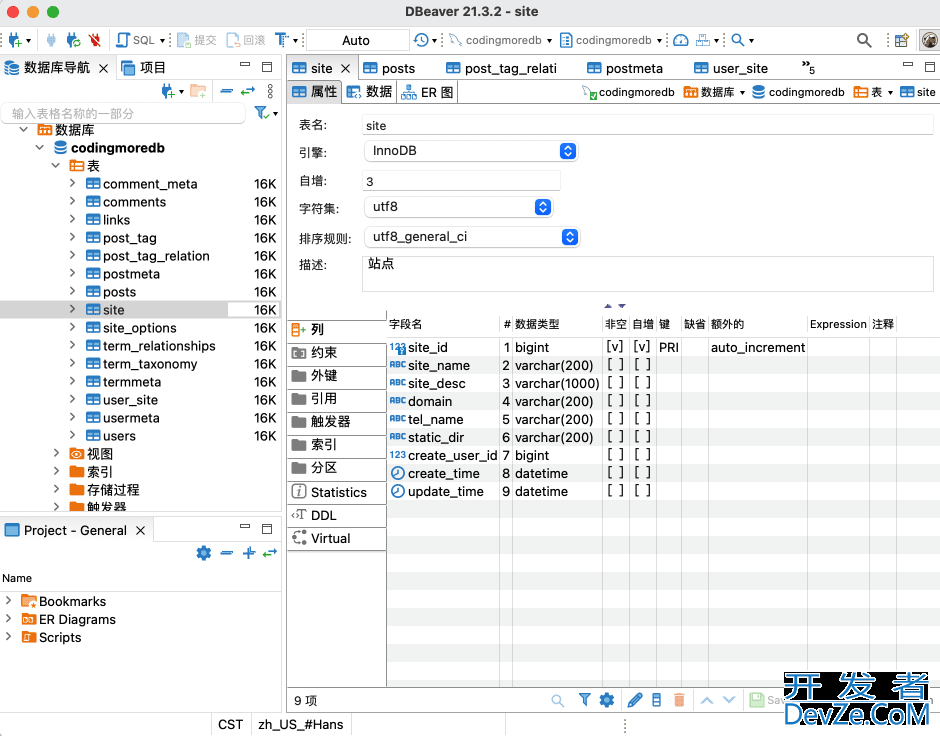Viewport: 940px width, 736px height.
Task: Create new folder in database navigator
Action: pos(198,91)
